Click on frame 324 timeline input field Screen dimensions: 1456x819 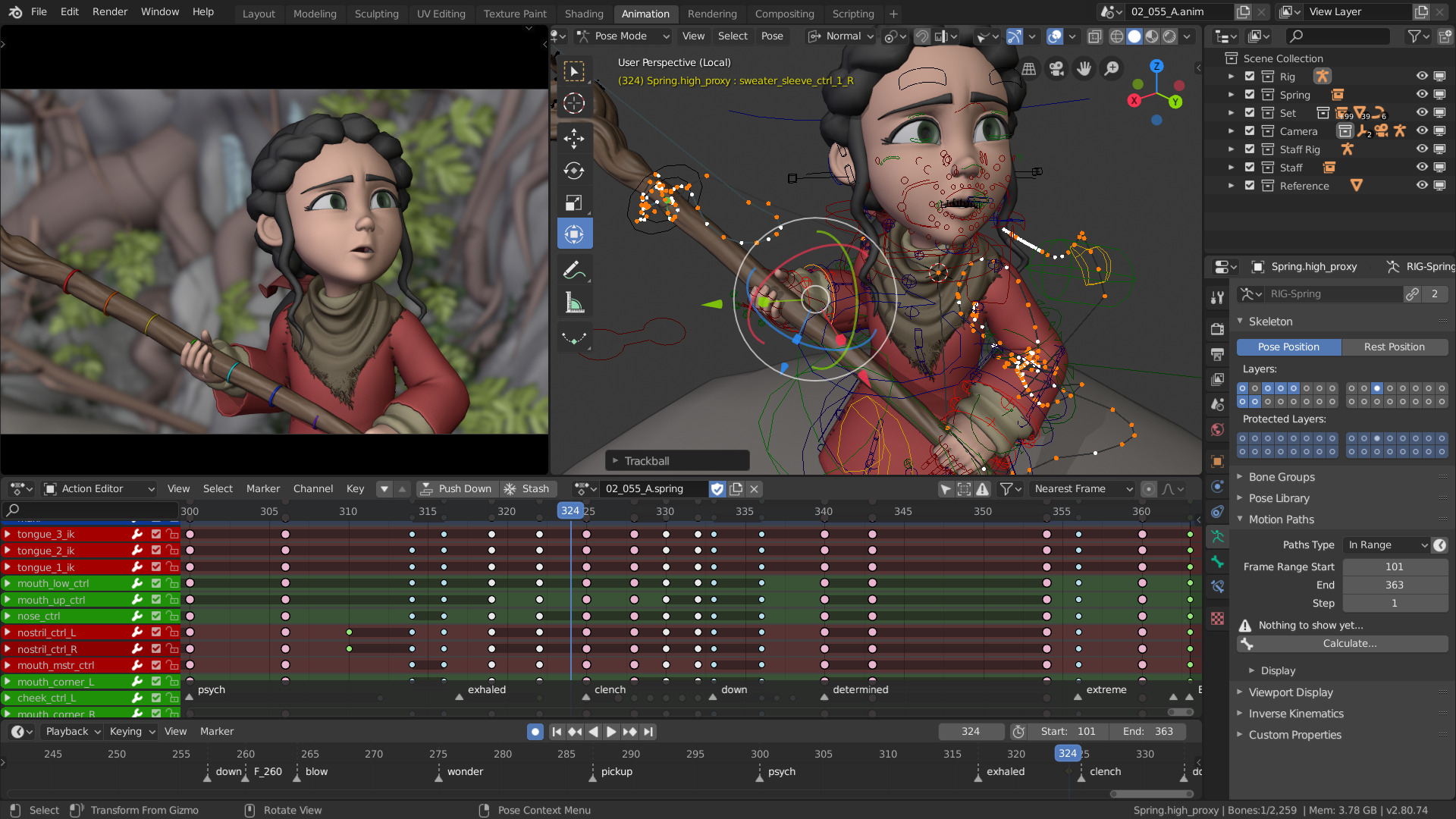[x=969, y=731]
